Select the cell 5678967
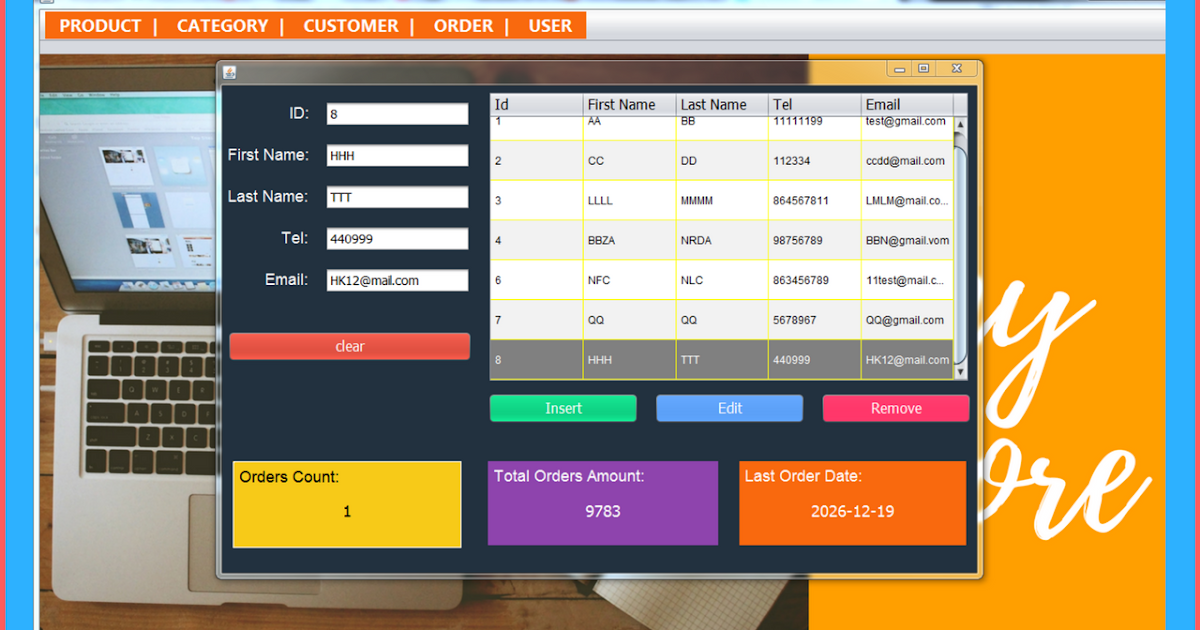Image resolution: width=1200 pixels, height=630 pixels. pos(815,321)
